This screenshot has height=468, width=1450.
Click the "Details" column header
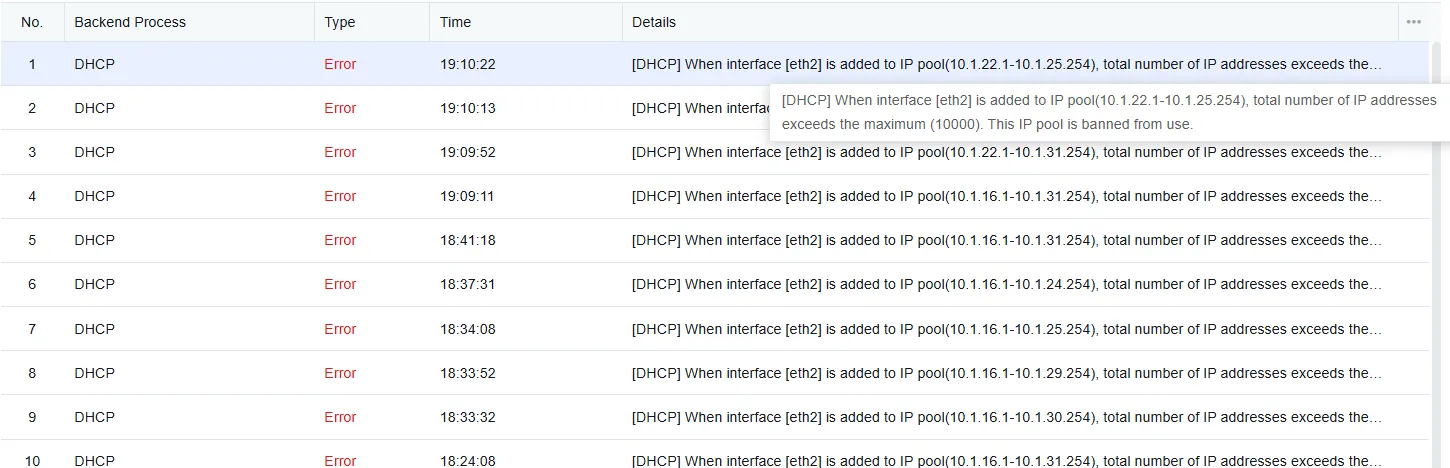(x=654, y=22)
